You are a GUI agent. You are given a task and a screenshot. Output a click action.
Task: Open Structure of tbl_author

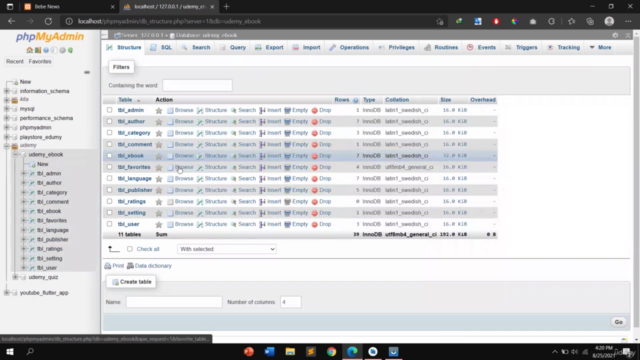pyautogui.click(x=212, y=122)
